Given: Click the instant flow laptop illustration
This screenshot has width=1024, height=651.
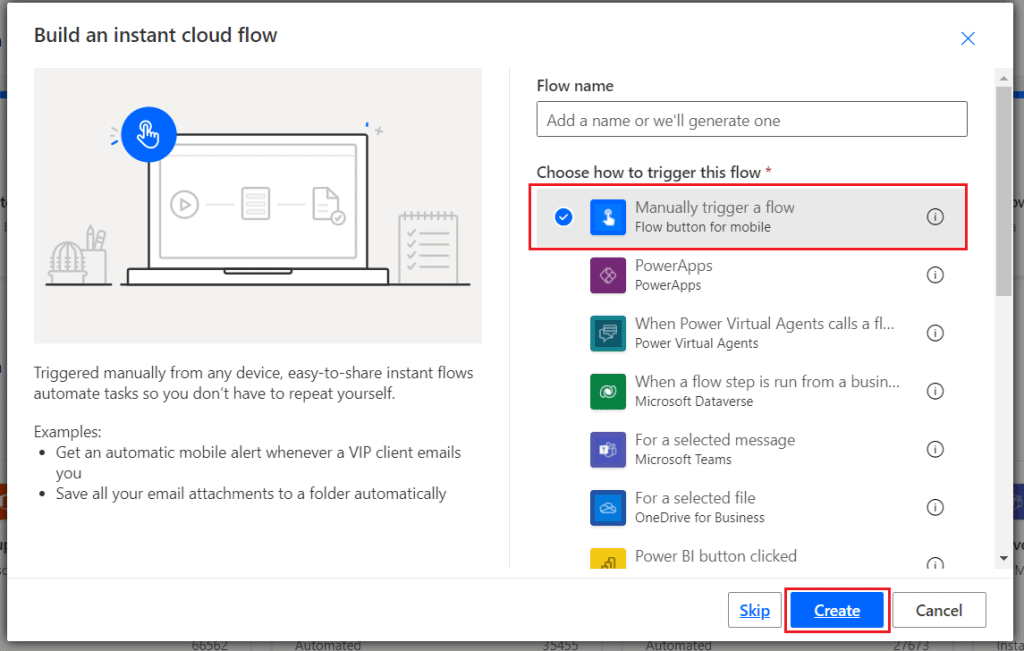Looking at the screenshot, I should point(258,206).
